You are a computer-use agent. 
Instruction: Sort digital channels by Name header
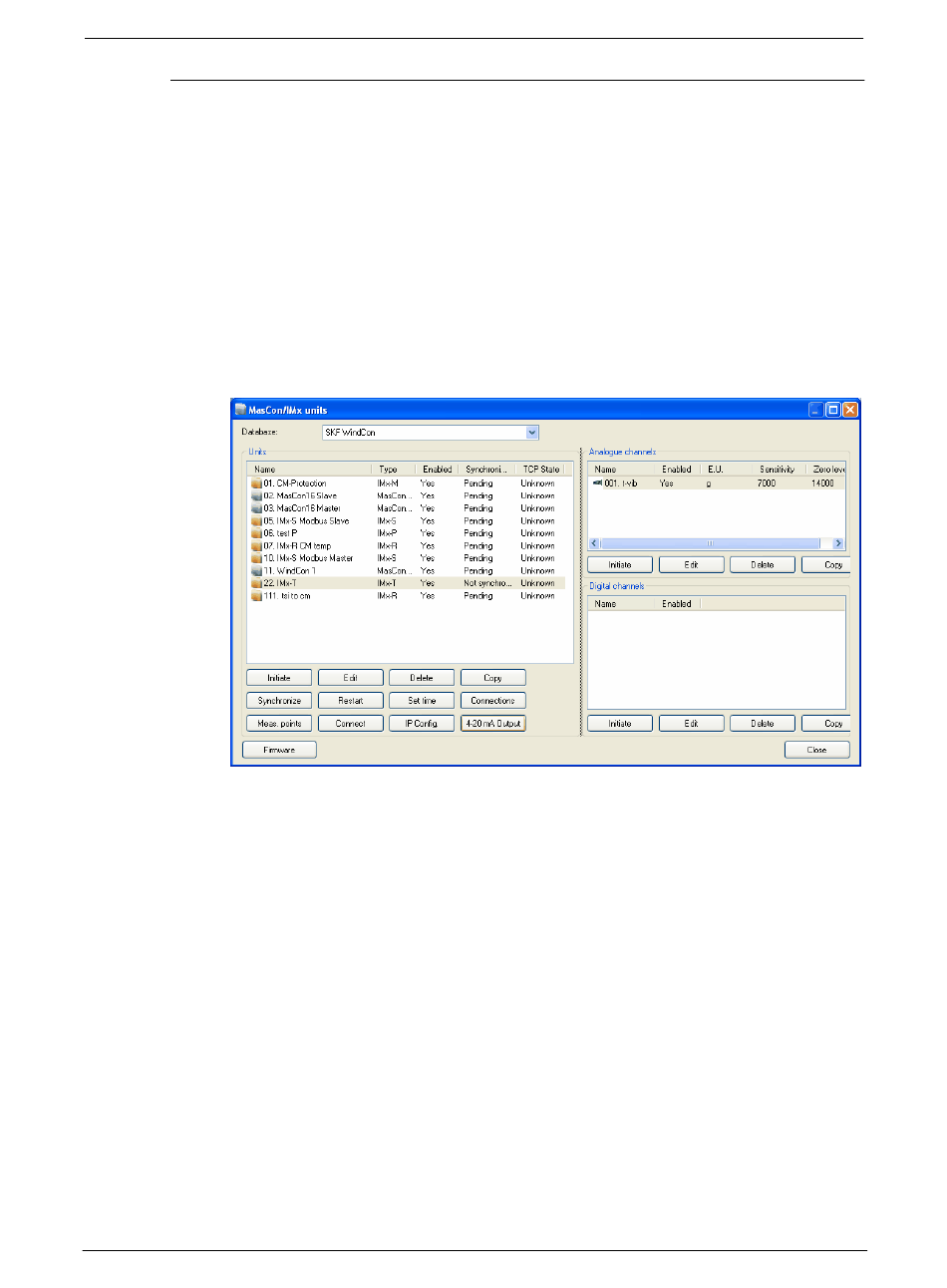pos(623,603)
